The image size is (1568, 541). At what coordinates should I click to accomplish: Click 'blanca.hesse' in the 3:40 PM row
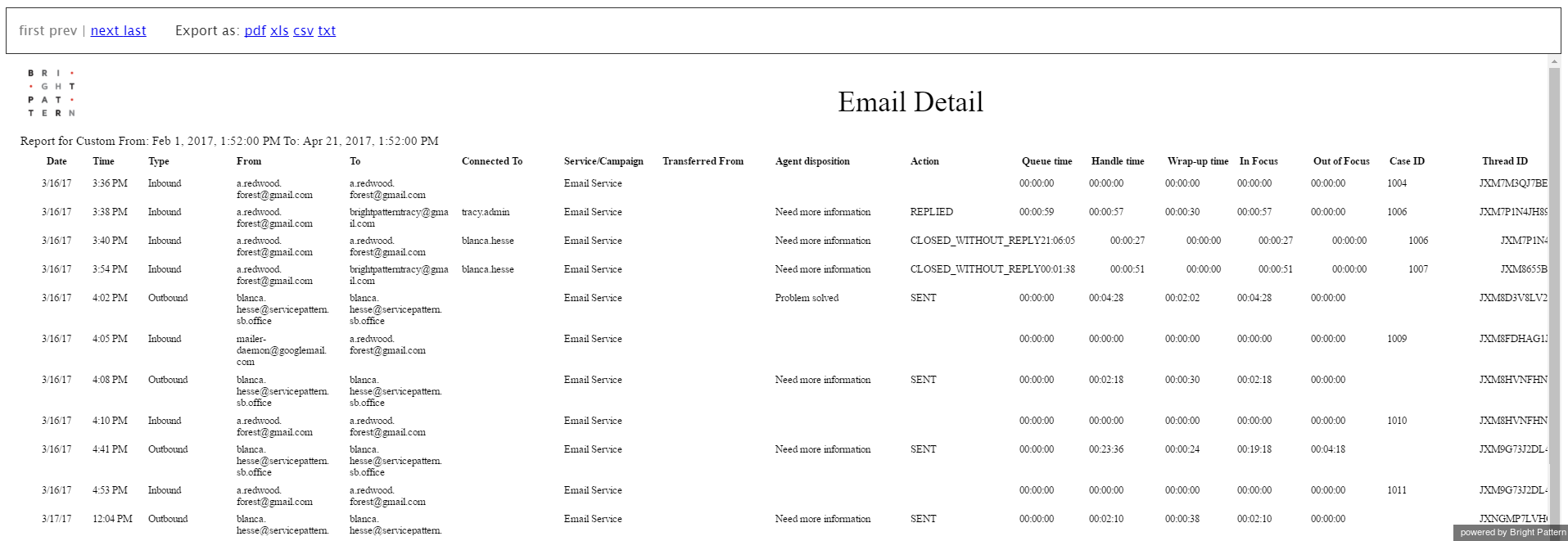[x=488, y=241]
